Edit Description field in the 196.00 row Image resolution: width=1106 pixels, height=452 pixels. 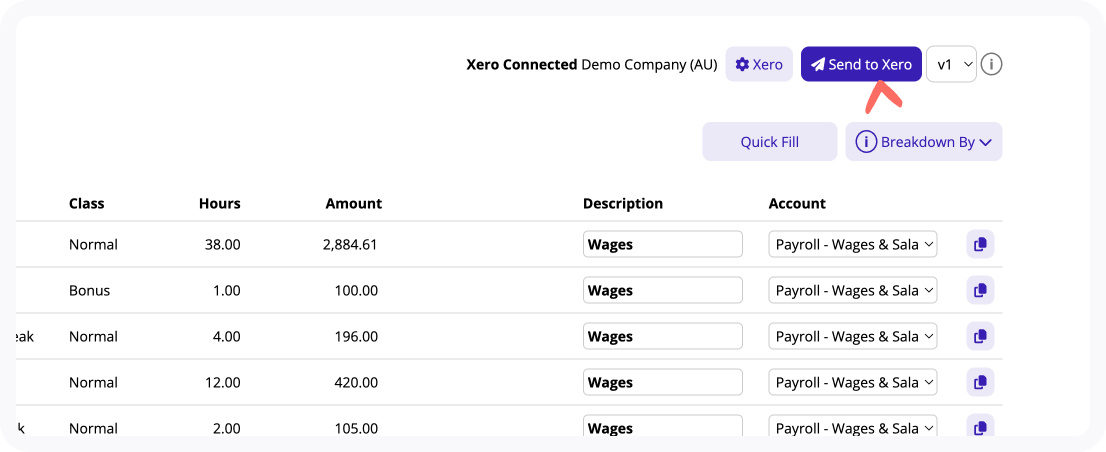[662, 336]
